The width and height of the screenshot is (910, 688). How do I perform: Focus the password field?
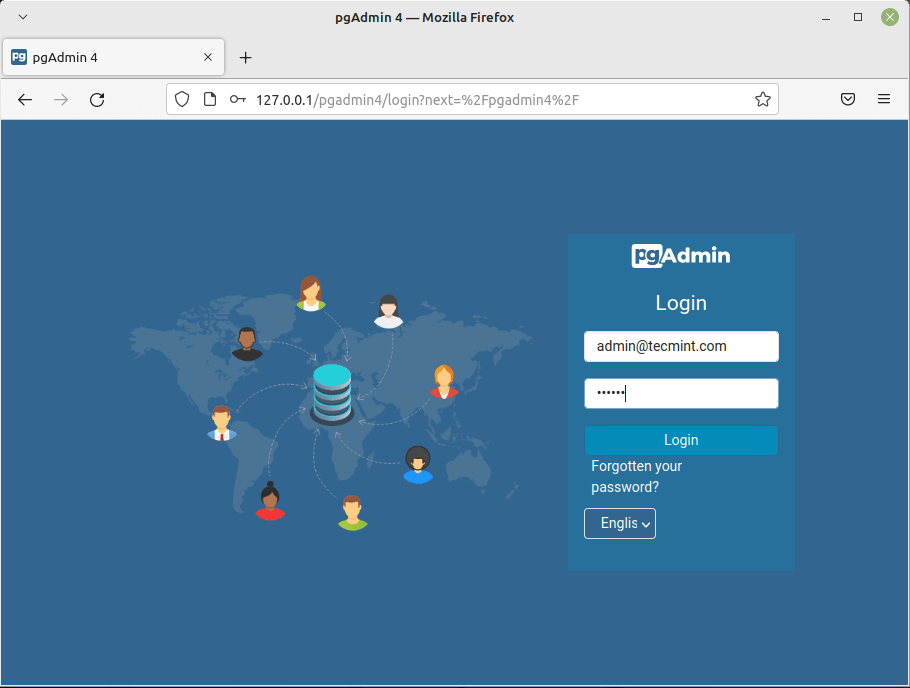coord(681,394)
